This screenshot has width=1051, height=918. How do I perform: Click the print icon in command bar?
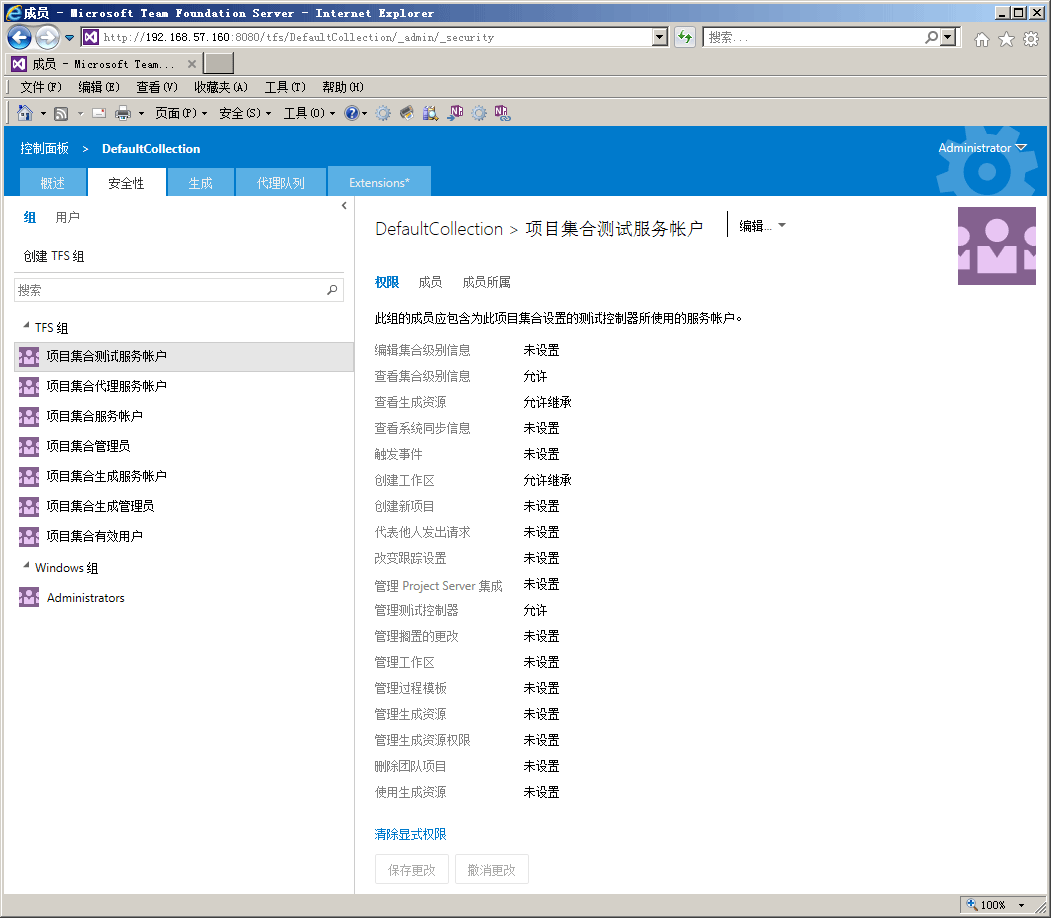123,113
